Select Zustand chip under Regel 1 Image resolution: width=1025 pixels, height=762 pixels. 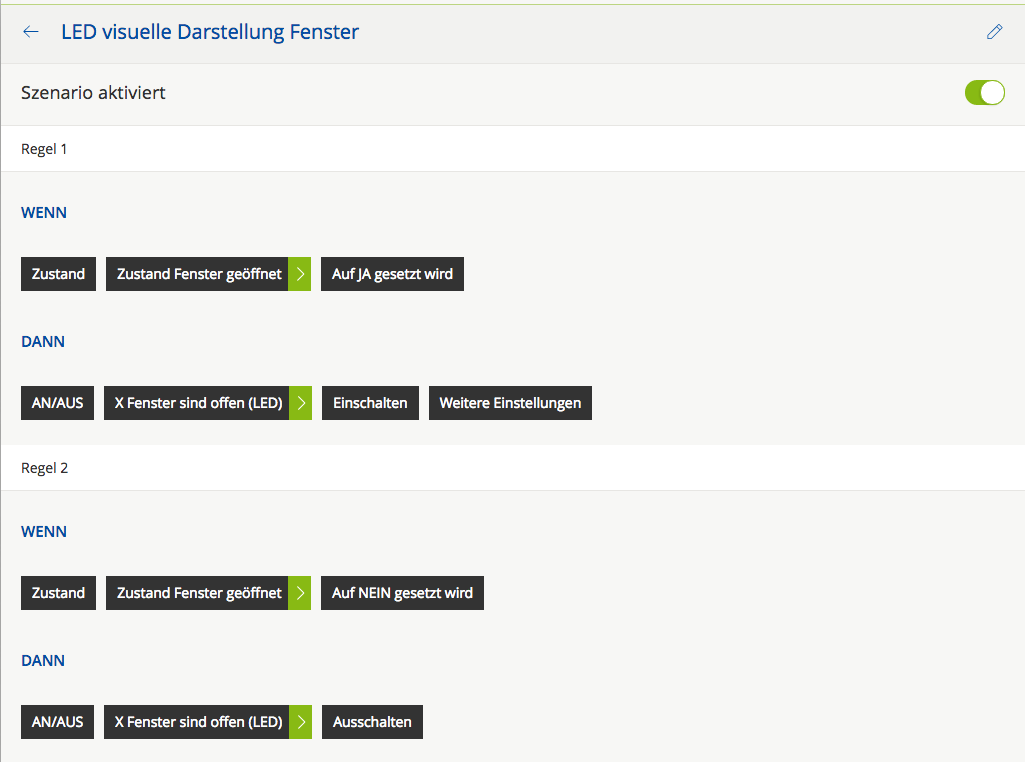58,274
